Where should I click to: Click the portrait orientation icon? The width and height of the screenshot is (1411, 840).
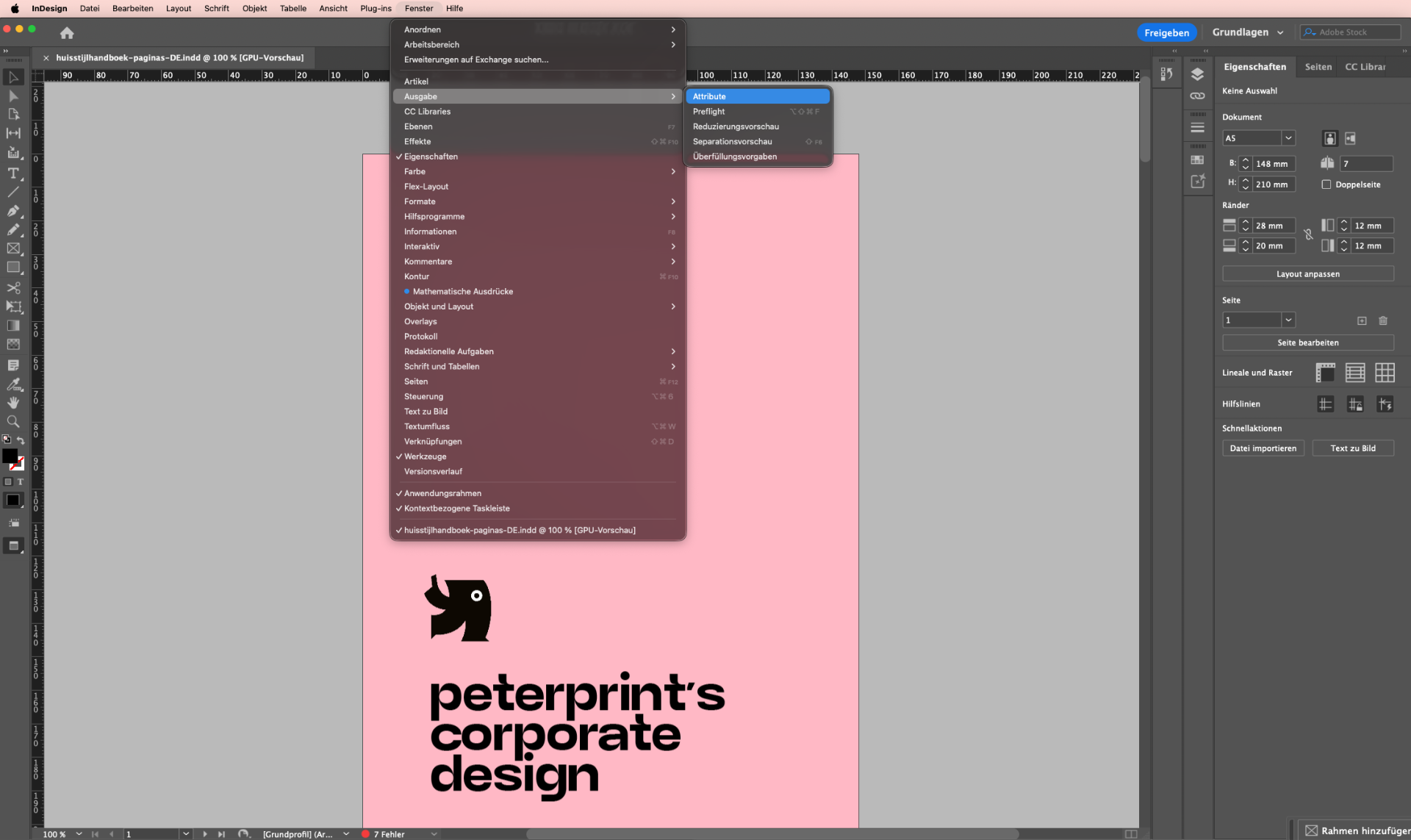click(1329, 138)
